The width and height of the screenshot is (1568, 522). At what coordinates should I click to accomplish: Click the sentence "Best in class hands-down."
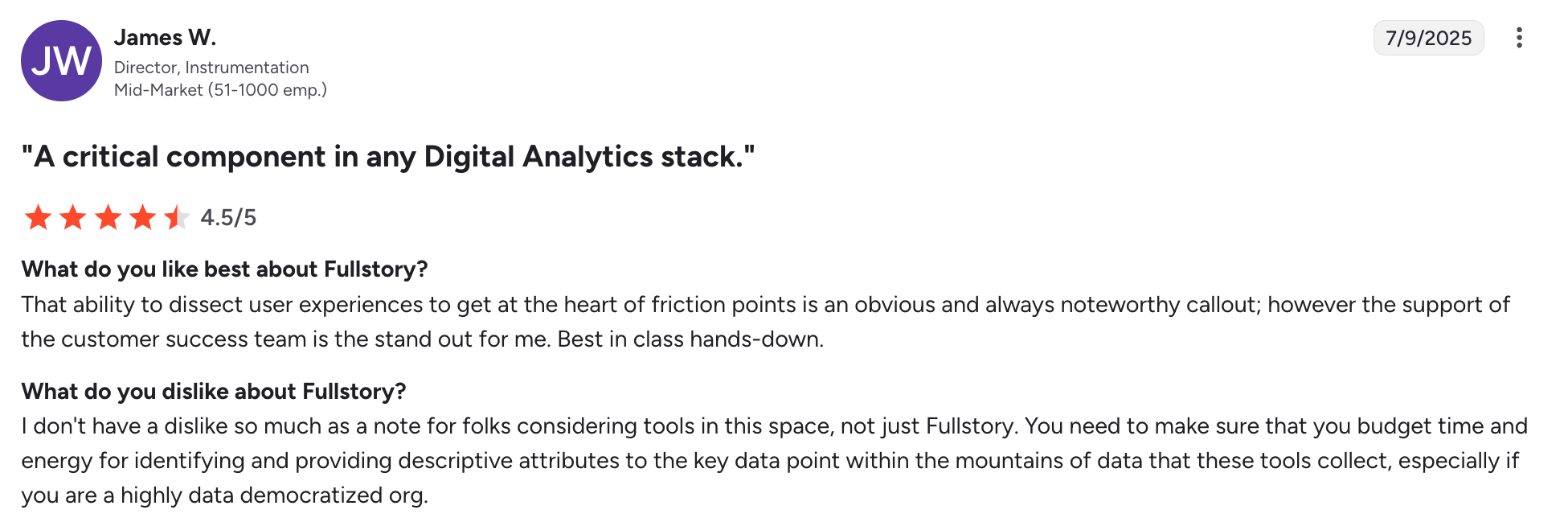point(690,339)
